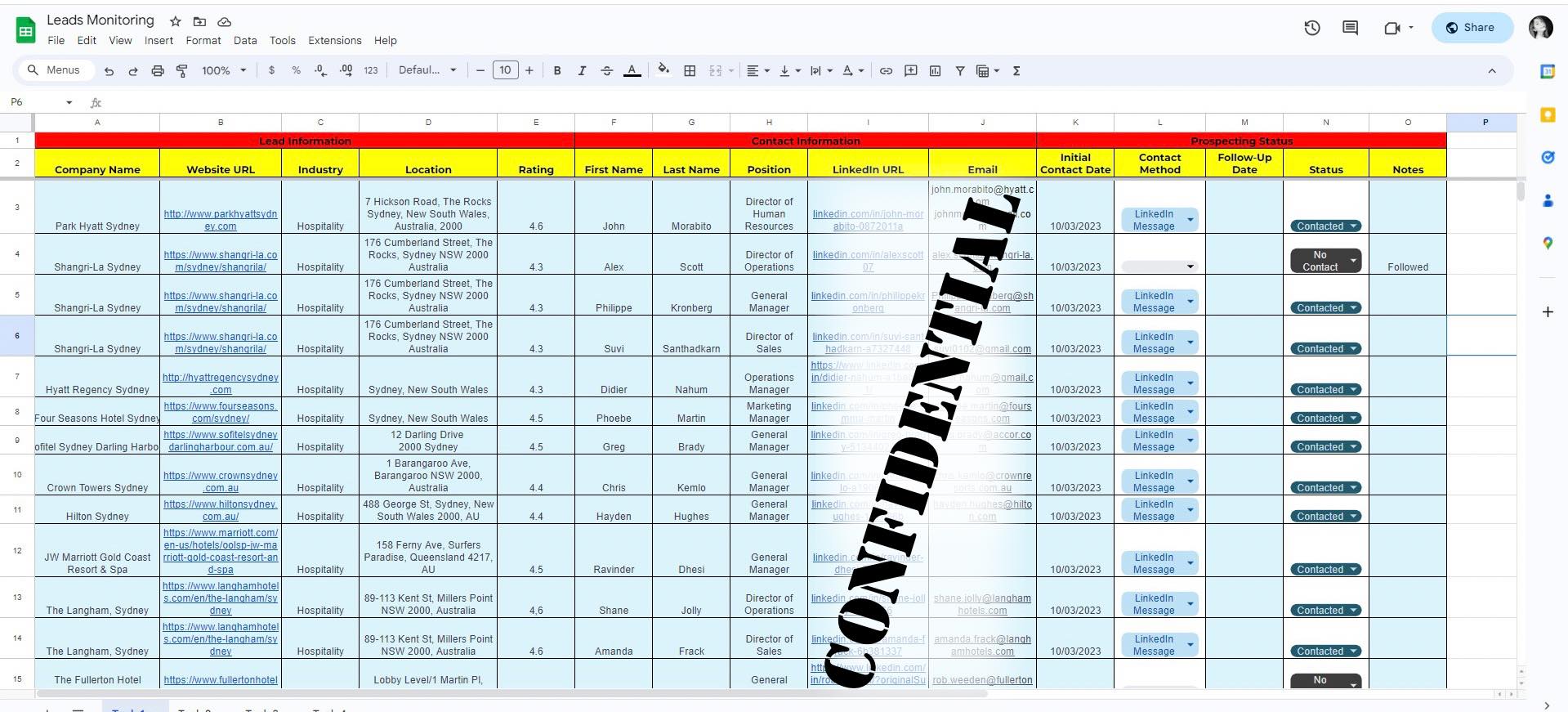Open the Crown Towers Sydney website link
The image size is (1568, 712).
pyautogui.click(x=221, y=481)
